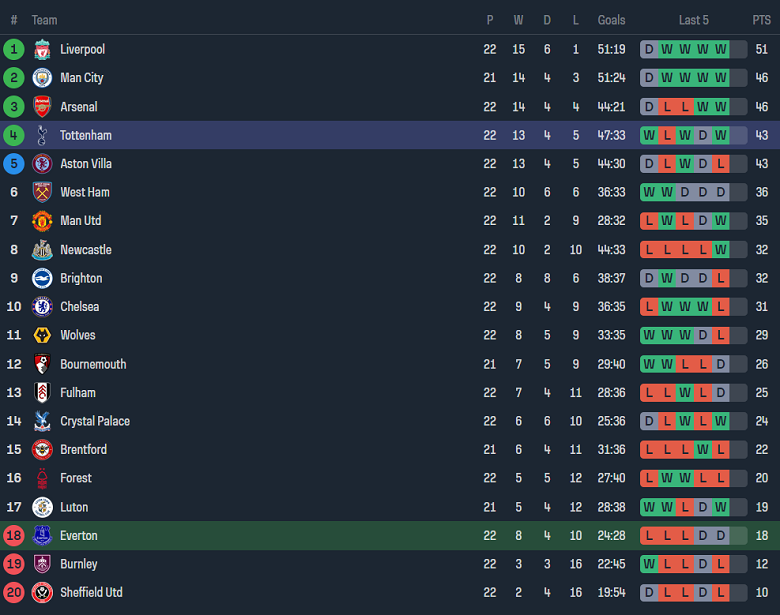Sort table by PTS column header
780x615 pixels.
(762, 20)
